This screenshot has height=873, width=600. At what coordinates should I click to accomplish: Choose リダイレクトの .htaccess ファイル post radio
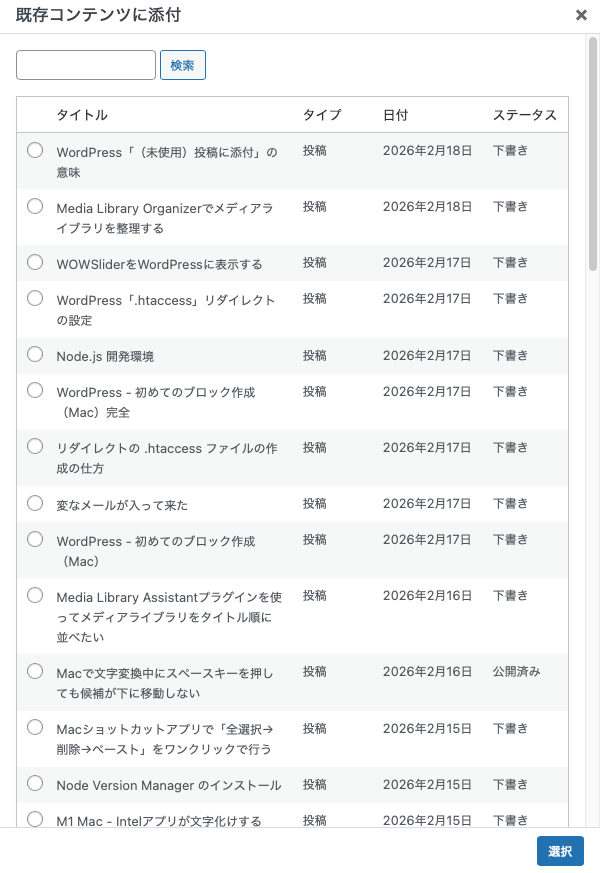tap(35, 446)
